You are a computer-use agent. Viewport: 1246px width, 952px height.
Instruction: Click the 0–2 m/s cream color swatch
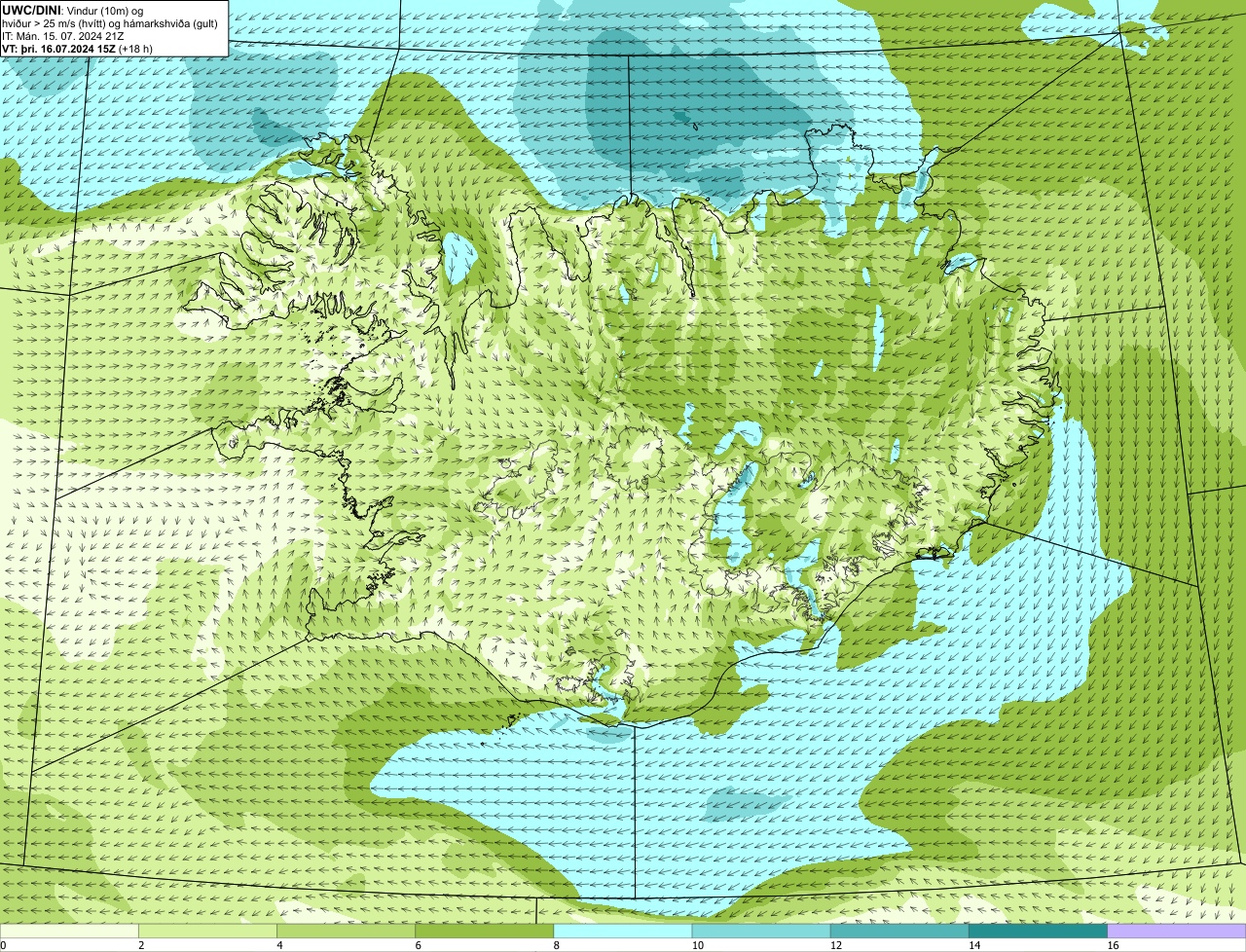click(70, 932)
